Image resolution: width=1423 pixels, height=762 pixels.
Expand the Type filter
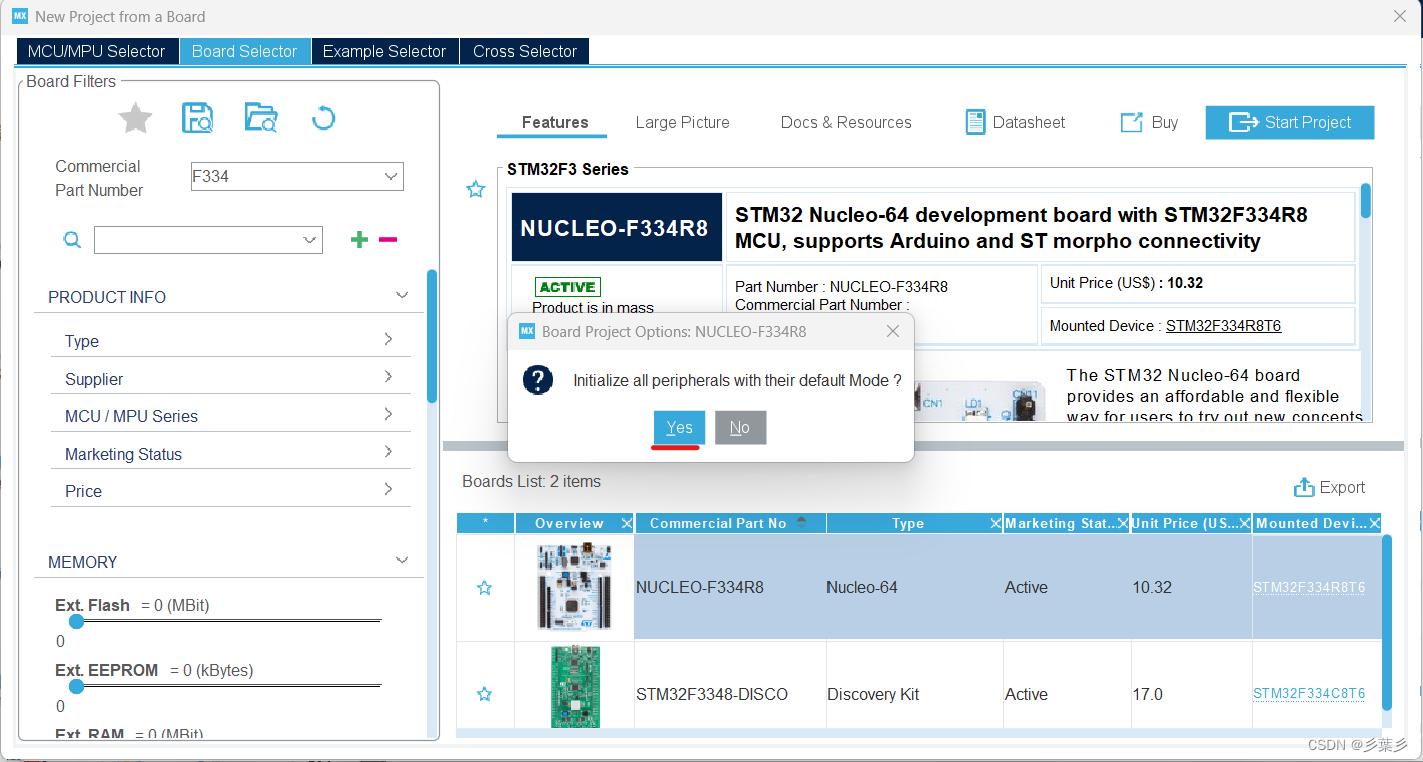pyautogui.click(x=388, y=339)
